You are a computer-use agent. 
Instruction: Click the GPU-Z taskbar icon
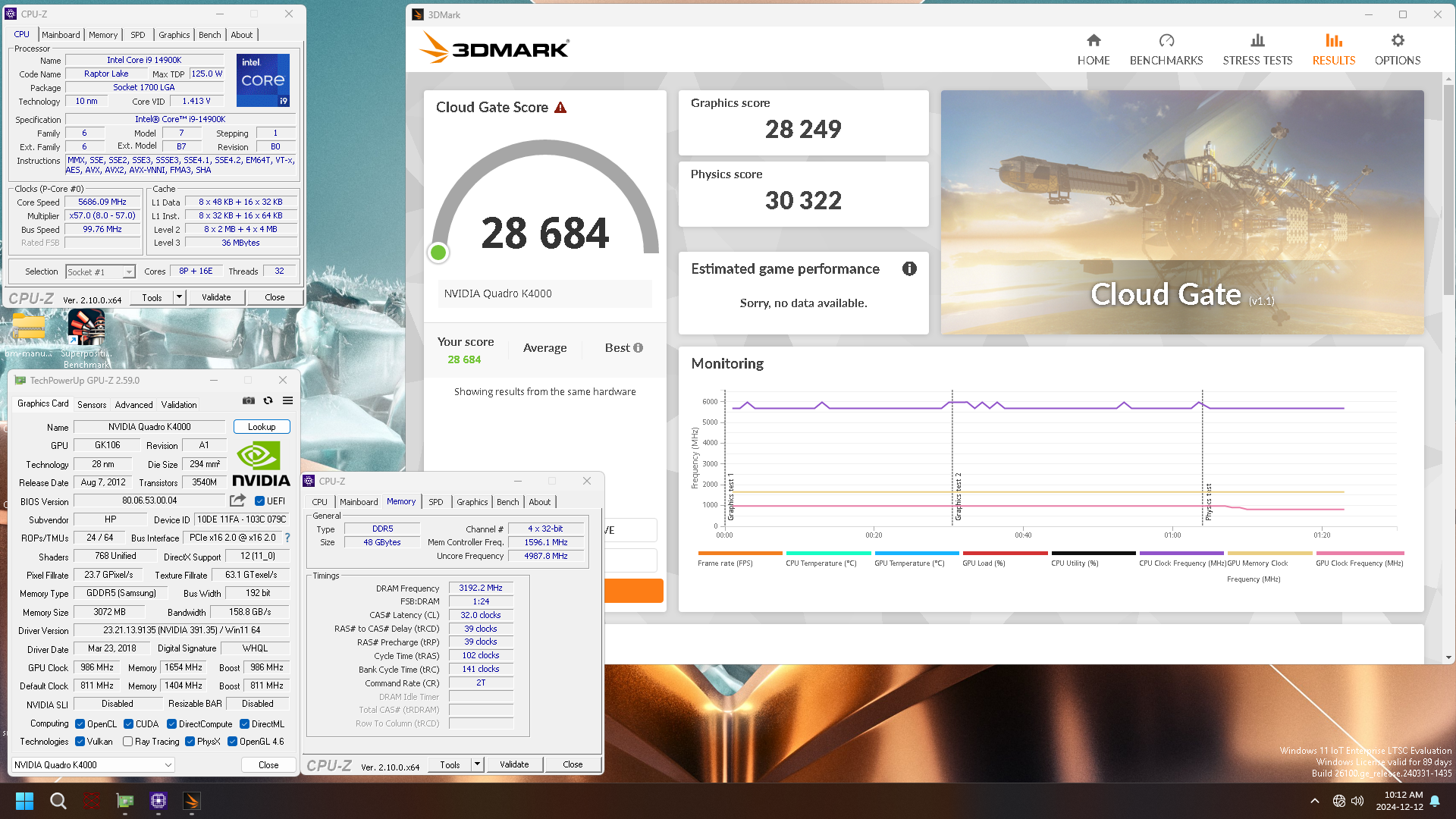point(124,801)
